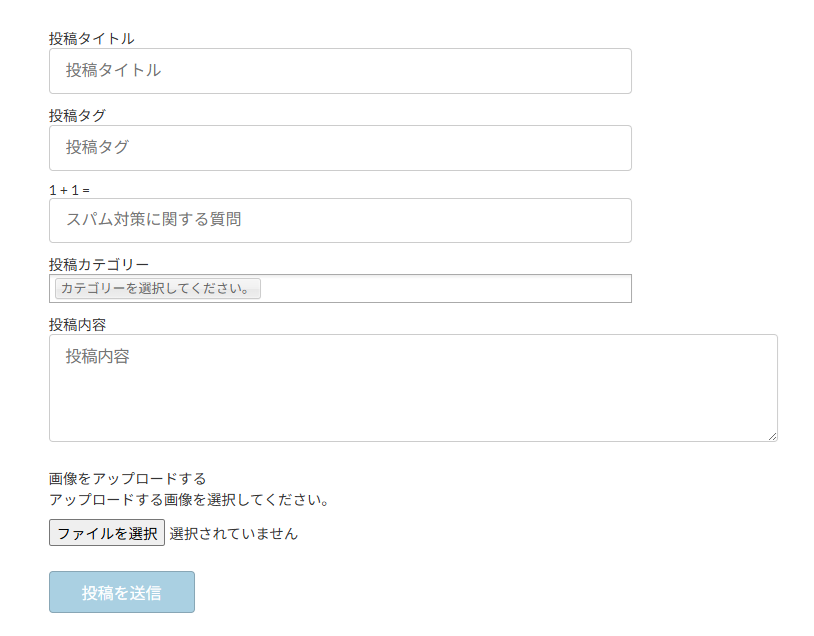Viewport: 814px width, 636px height.
Task: Focus the 投稿タグ input box
Action: (x=340, y=148)
